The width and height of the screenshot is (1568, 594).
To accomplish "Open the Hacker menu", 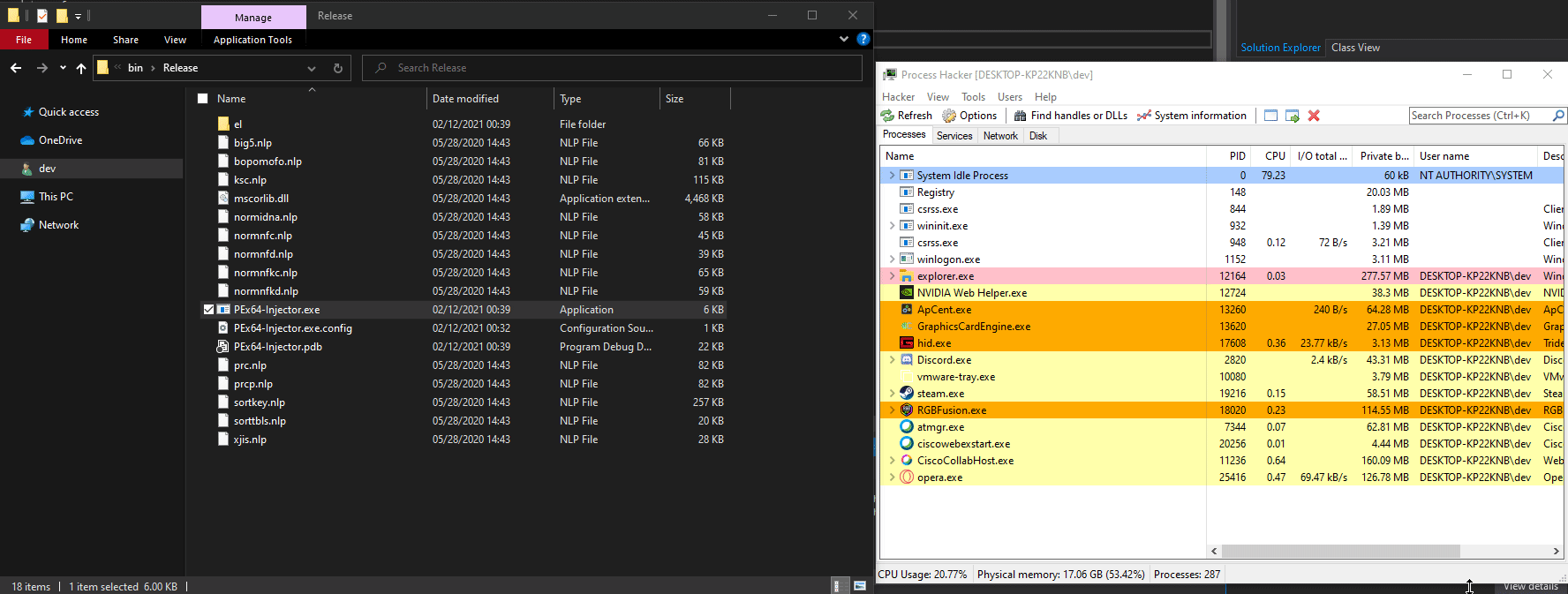I will click(898, 97).
